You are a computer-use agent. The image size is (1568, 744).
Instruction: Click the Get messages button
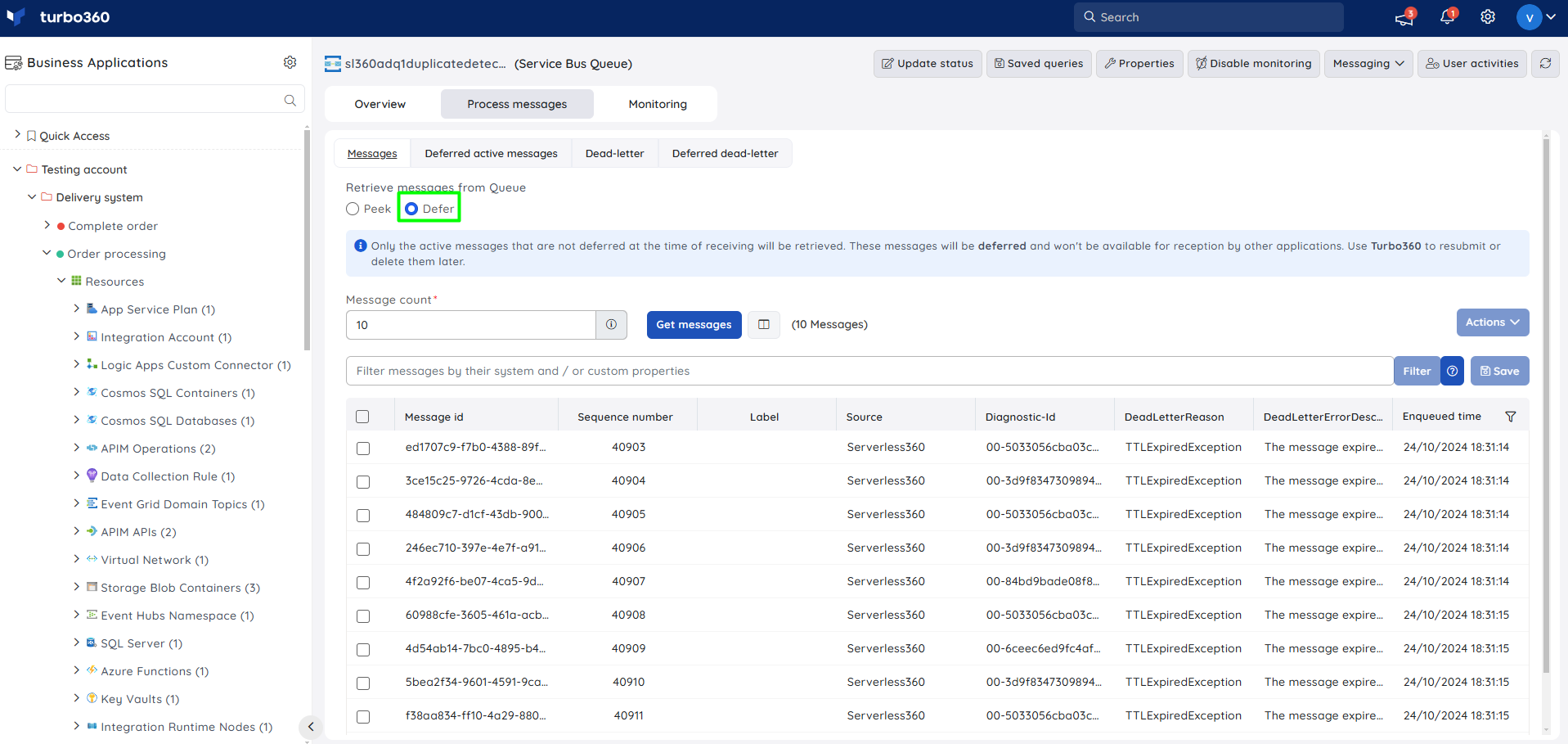tap(694, 325)
